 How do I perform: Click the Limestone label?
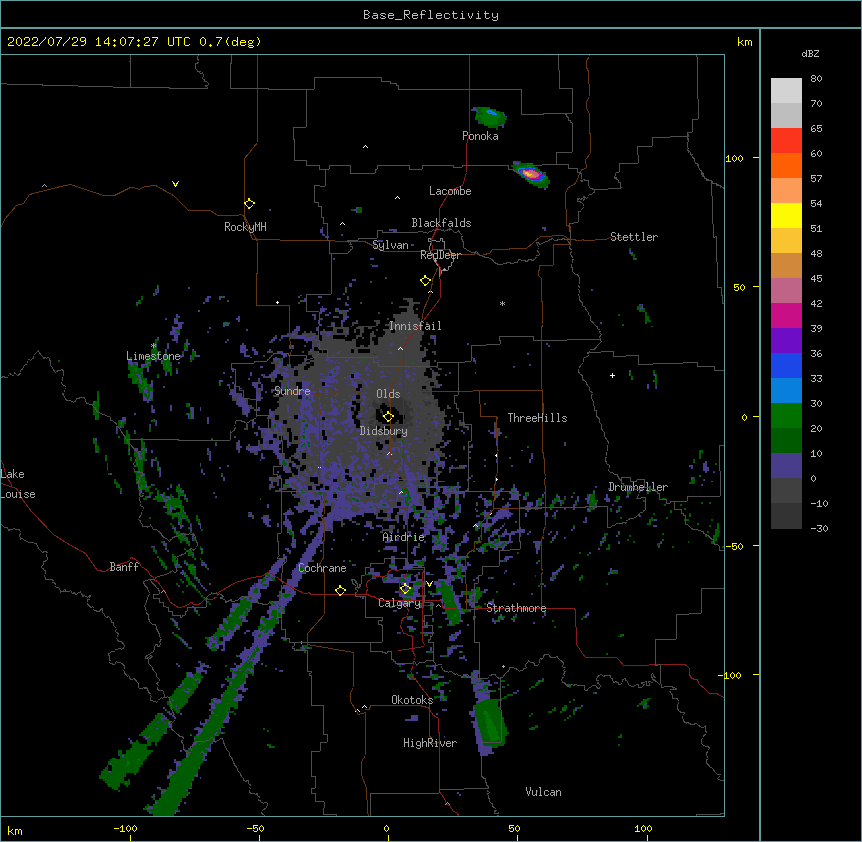(153, 356)
